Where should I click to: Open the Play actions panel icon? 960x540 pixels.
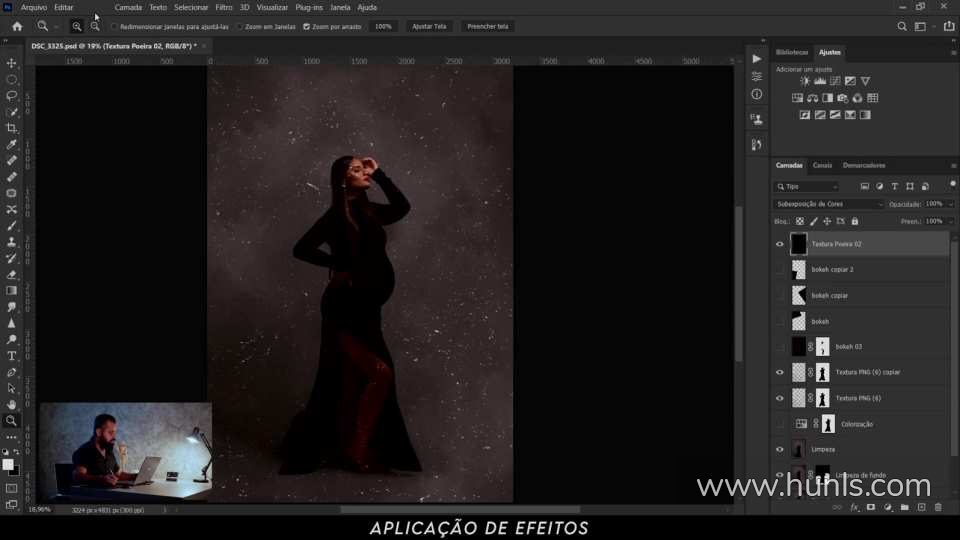756,59
